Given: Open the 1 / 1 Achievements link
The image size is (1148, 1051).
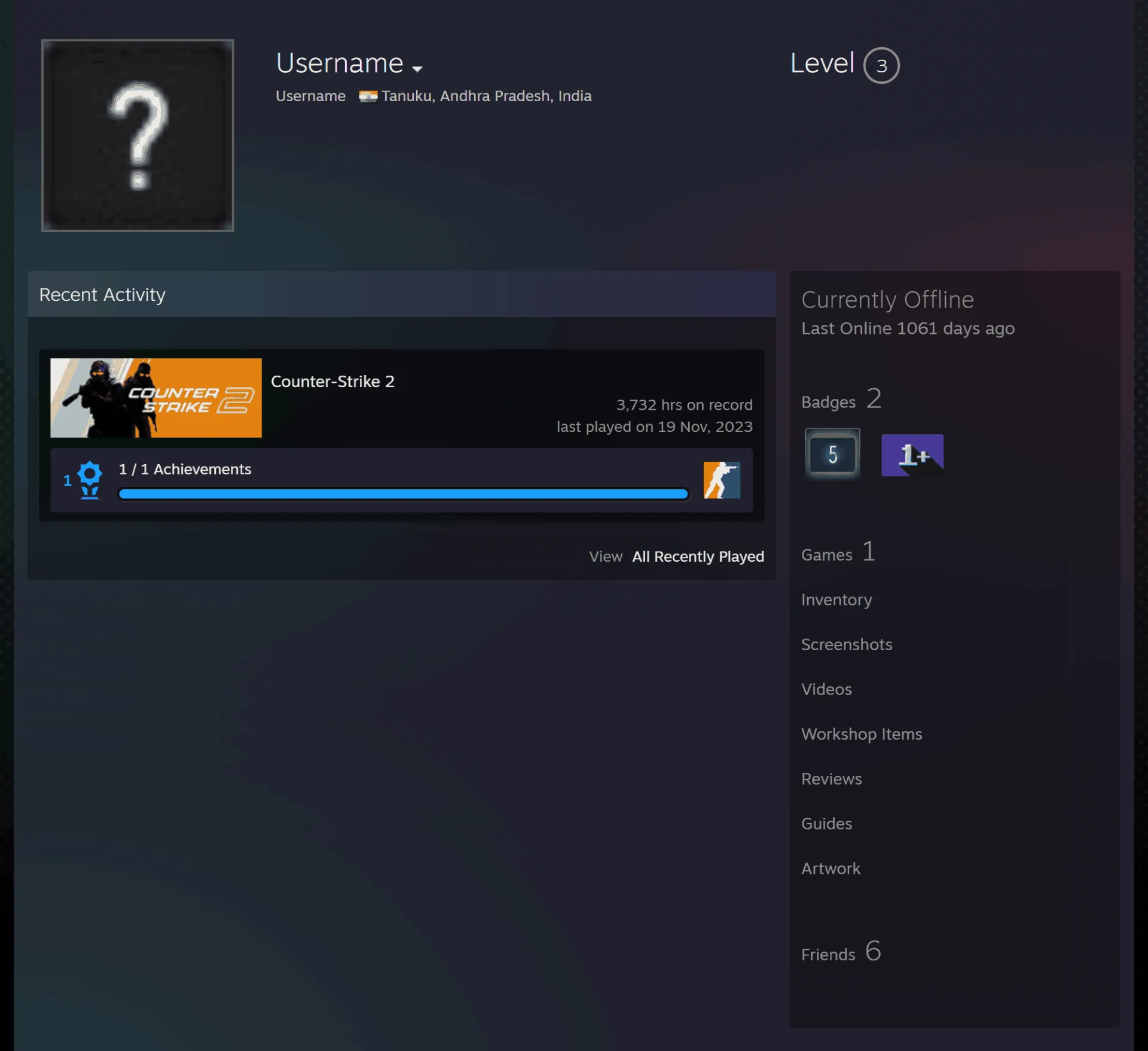Looking at the screenshot, I should [185, 469].
